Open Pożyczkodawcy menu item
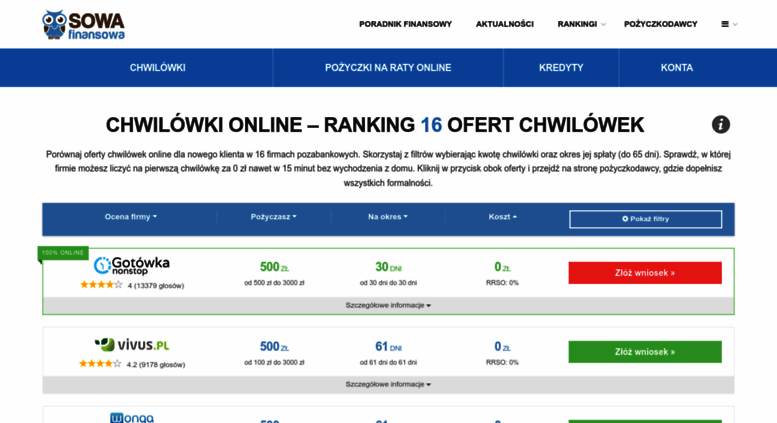This screenshot has width=777, height=423. [x=661, y=24]
